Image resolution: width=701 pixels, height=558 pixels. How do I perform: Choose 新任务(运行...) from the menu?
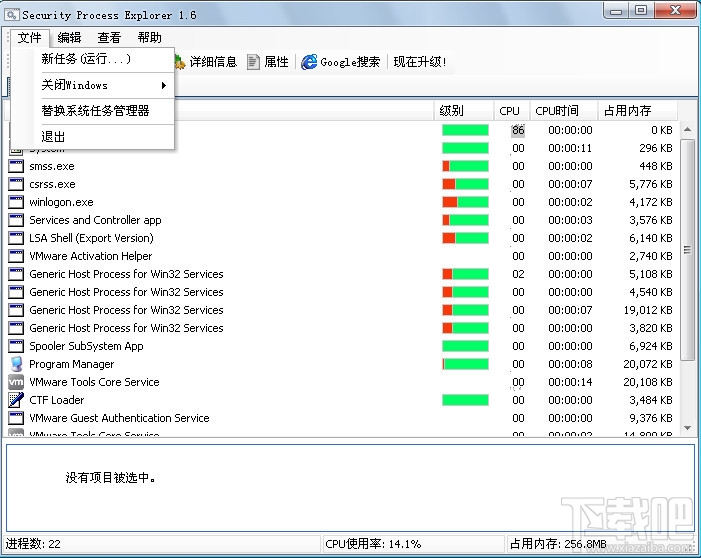point(92,59)
